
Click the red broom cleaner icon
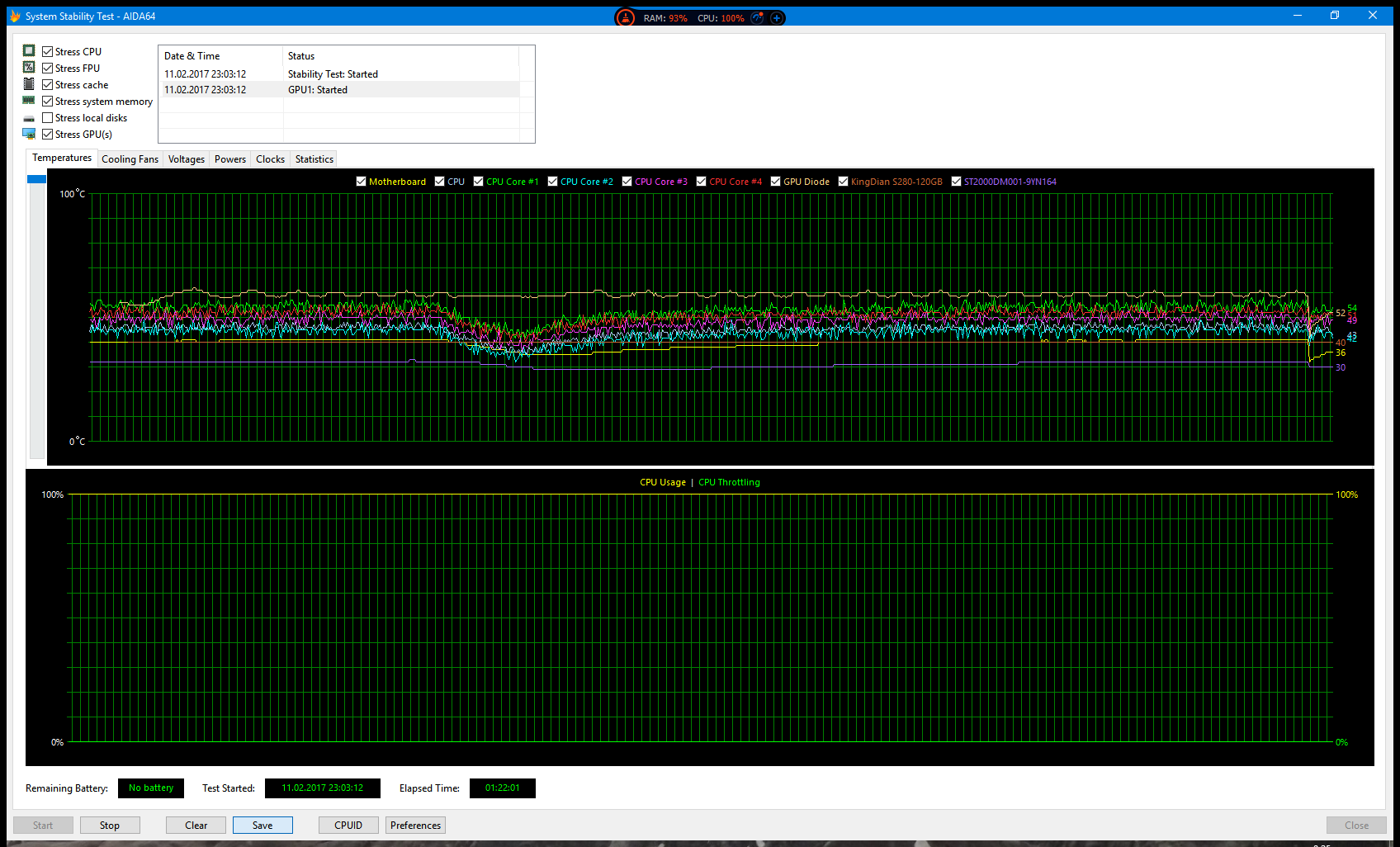[x=626, y=17]
